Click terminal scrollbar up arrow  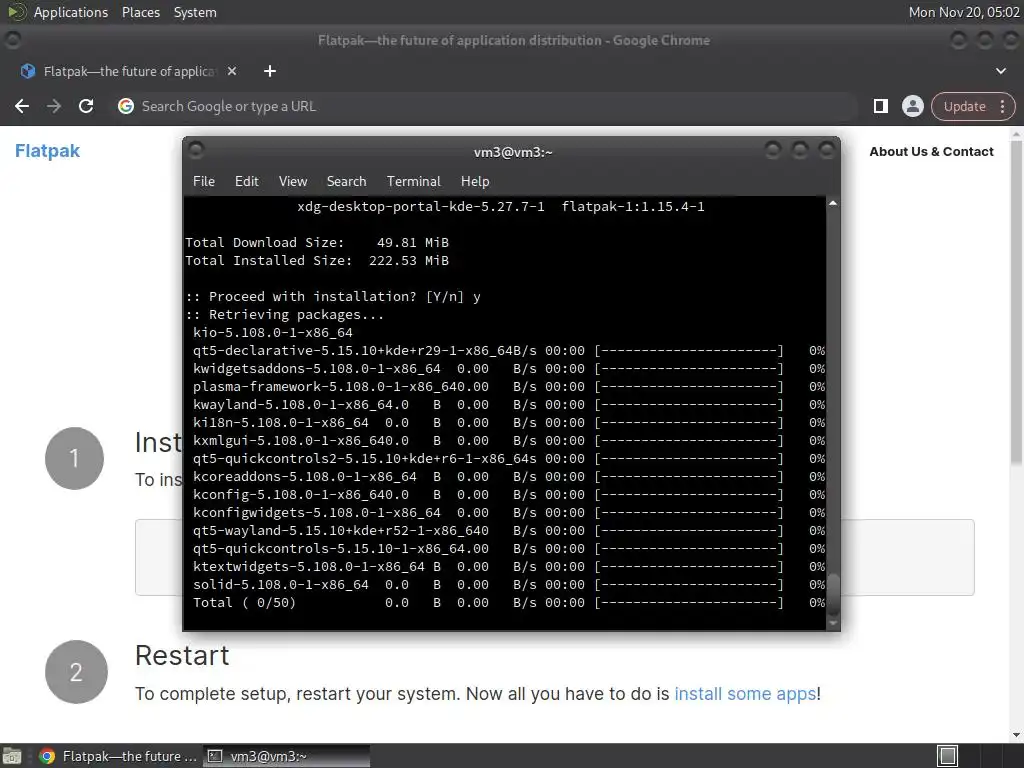click(833, 204)
